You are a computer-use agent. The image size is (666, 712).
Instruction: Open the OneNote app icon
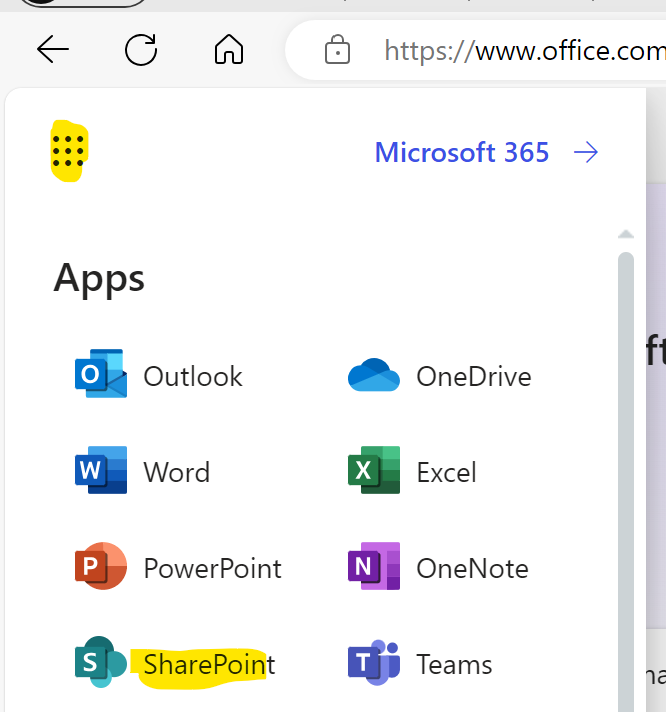point(374,566)
